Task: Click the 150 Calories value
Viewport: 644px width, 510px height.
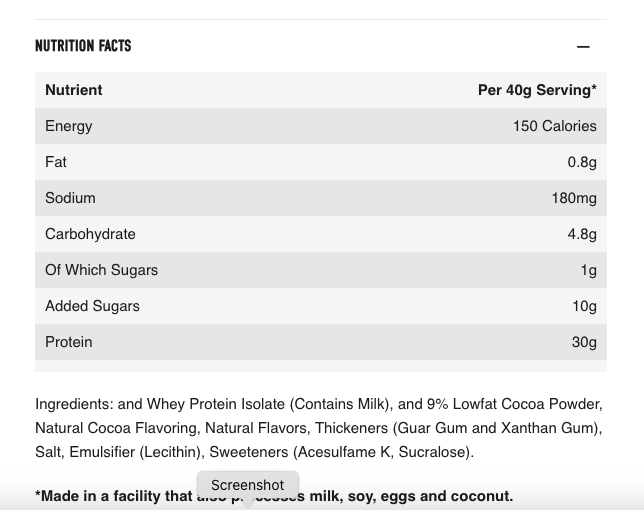Action: (554, 126)
